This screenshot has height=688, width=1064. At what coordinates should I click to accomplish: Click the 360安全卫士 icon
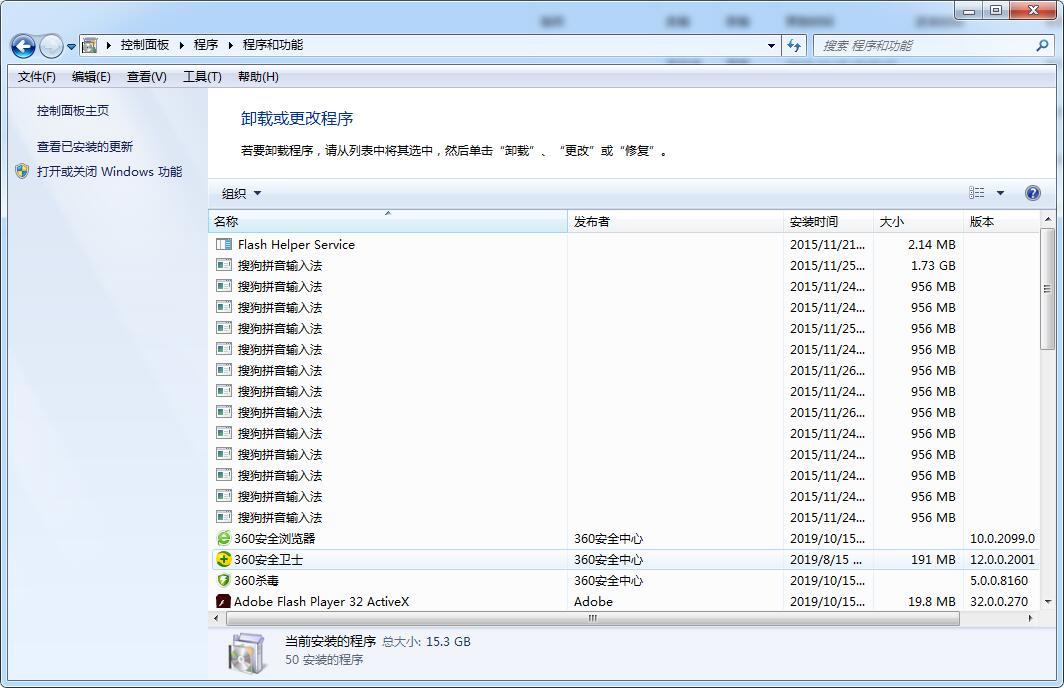[223, 559]
